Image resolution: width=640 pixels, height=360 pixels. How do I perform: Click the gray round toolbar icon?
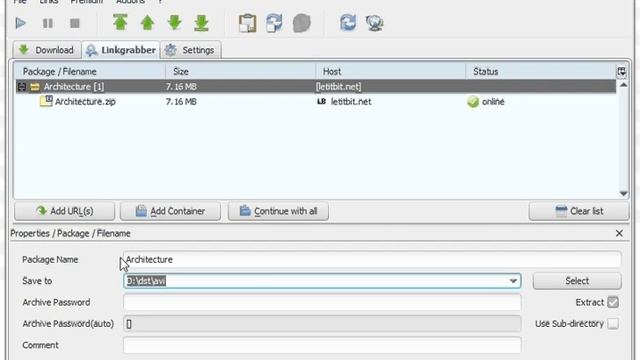302,23
